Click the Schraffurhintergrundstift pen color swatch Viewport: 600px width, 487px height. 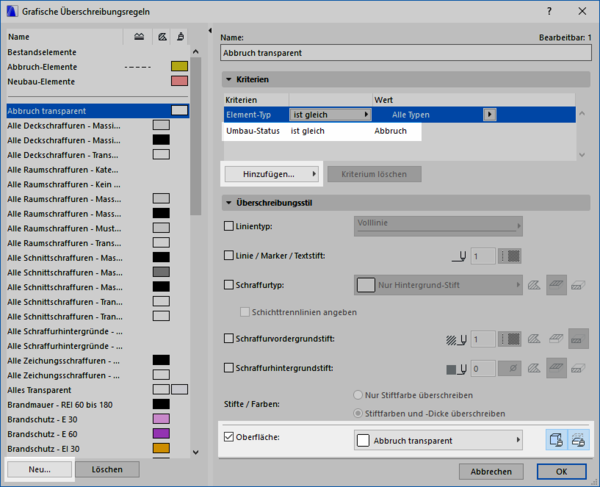coord(510,369)
